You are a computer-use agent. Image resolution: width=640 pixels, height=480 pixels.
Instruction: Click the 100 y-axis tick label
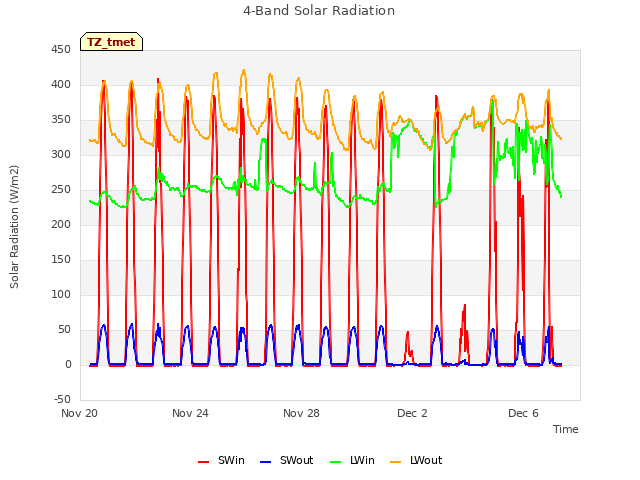click(x=61, y=294)
